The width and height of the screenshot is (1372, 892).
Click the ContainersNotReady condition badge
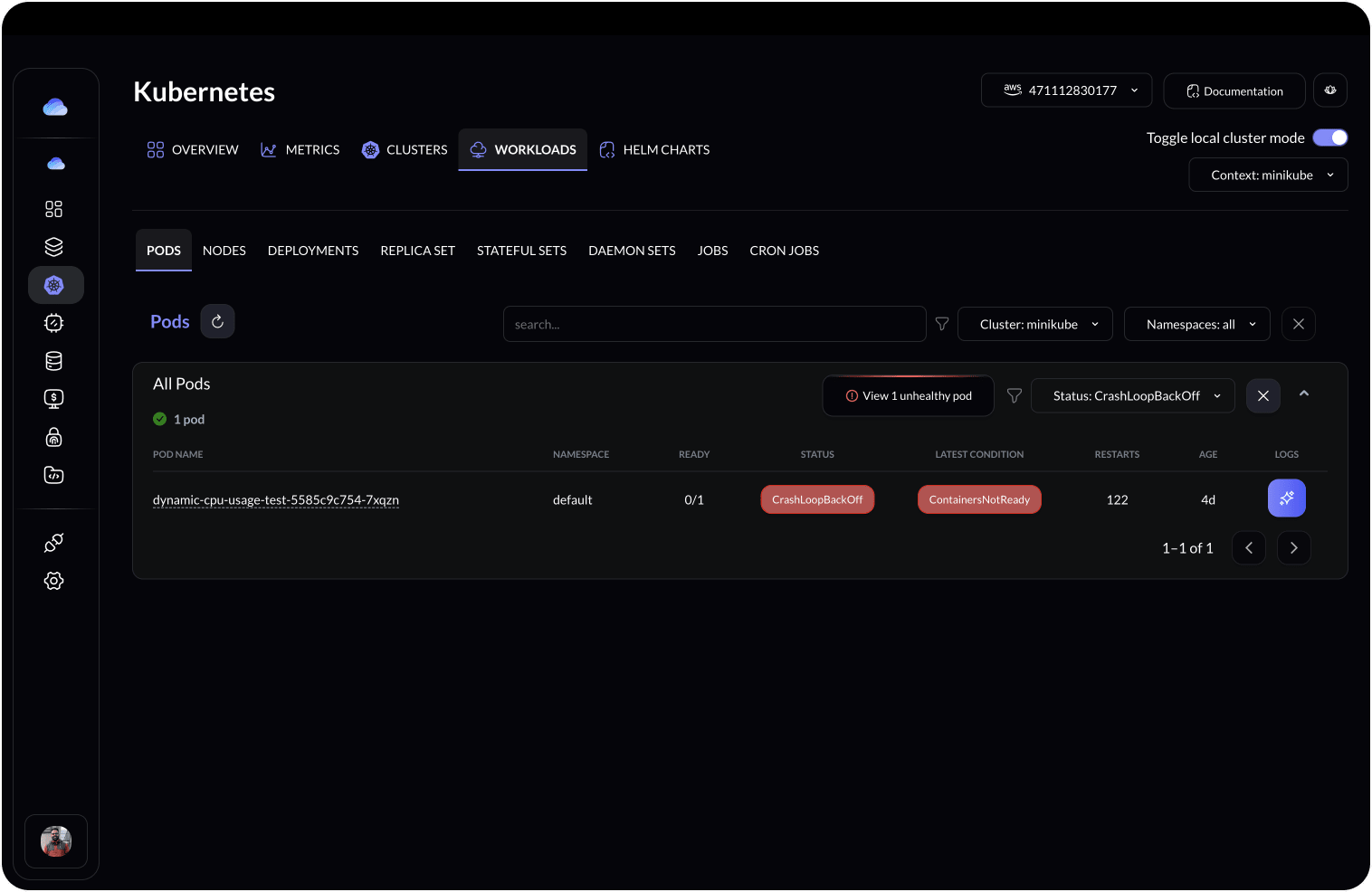[979, 499]
